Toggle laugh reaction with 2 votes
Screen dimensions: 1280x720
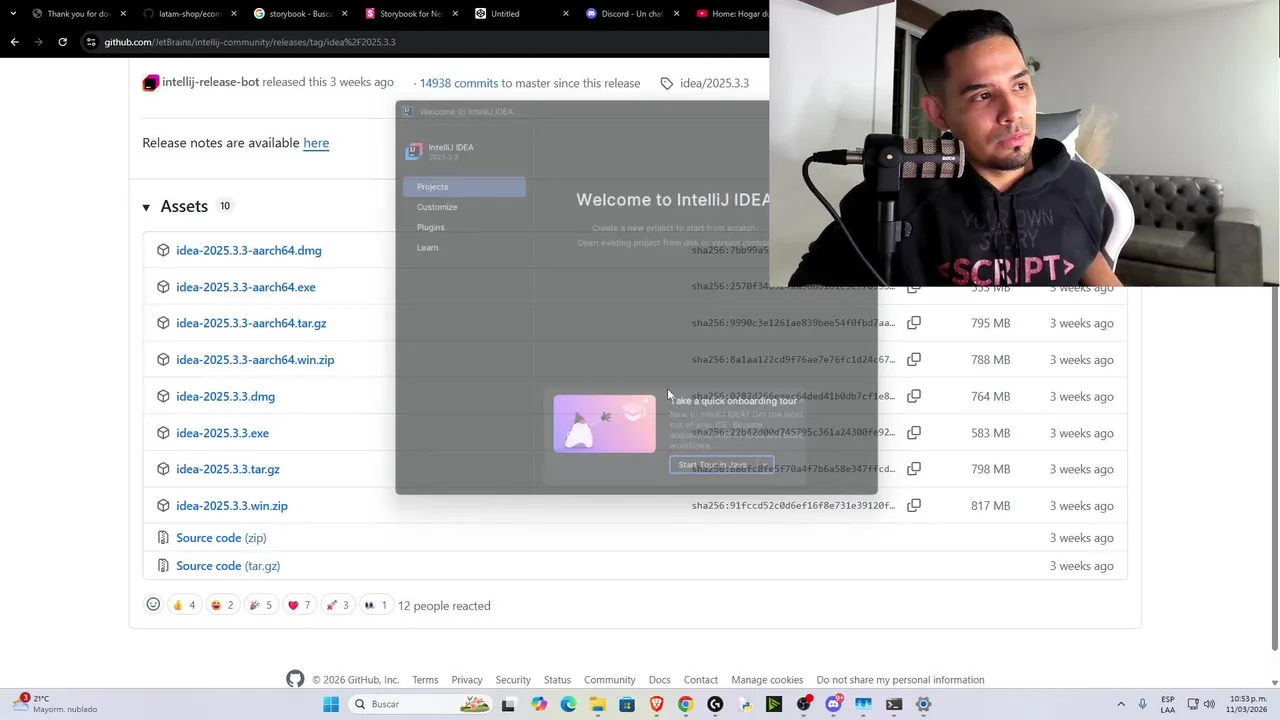(222, 605)
